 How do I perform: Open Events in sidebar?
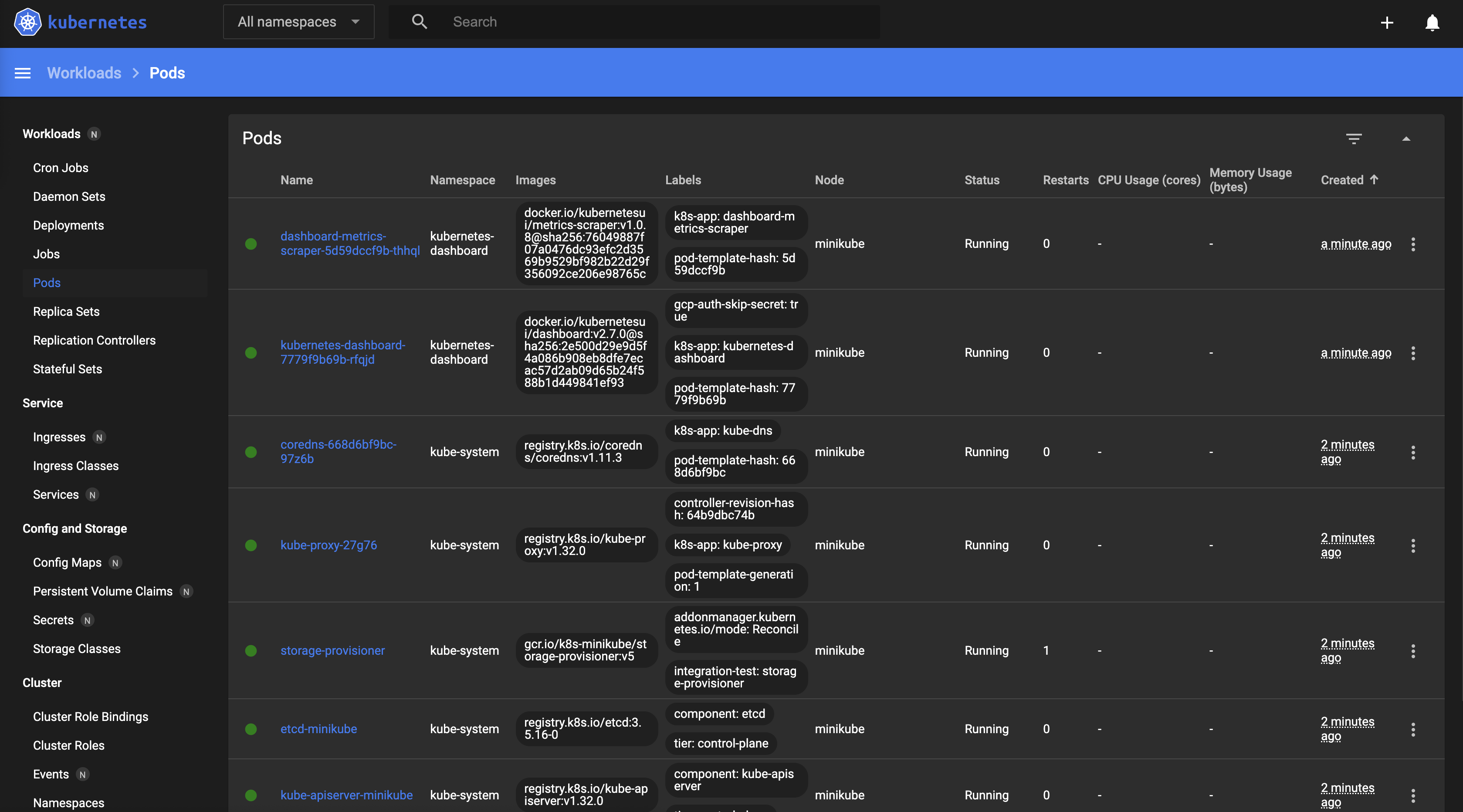51,774
